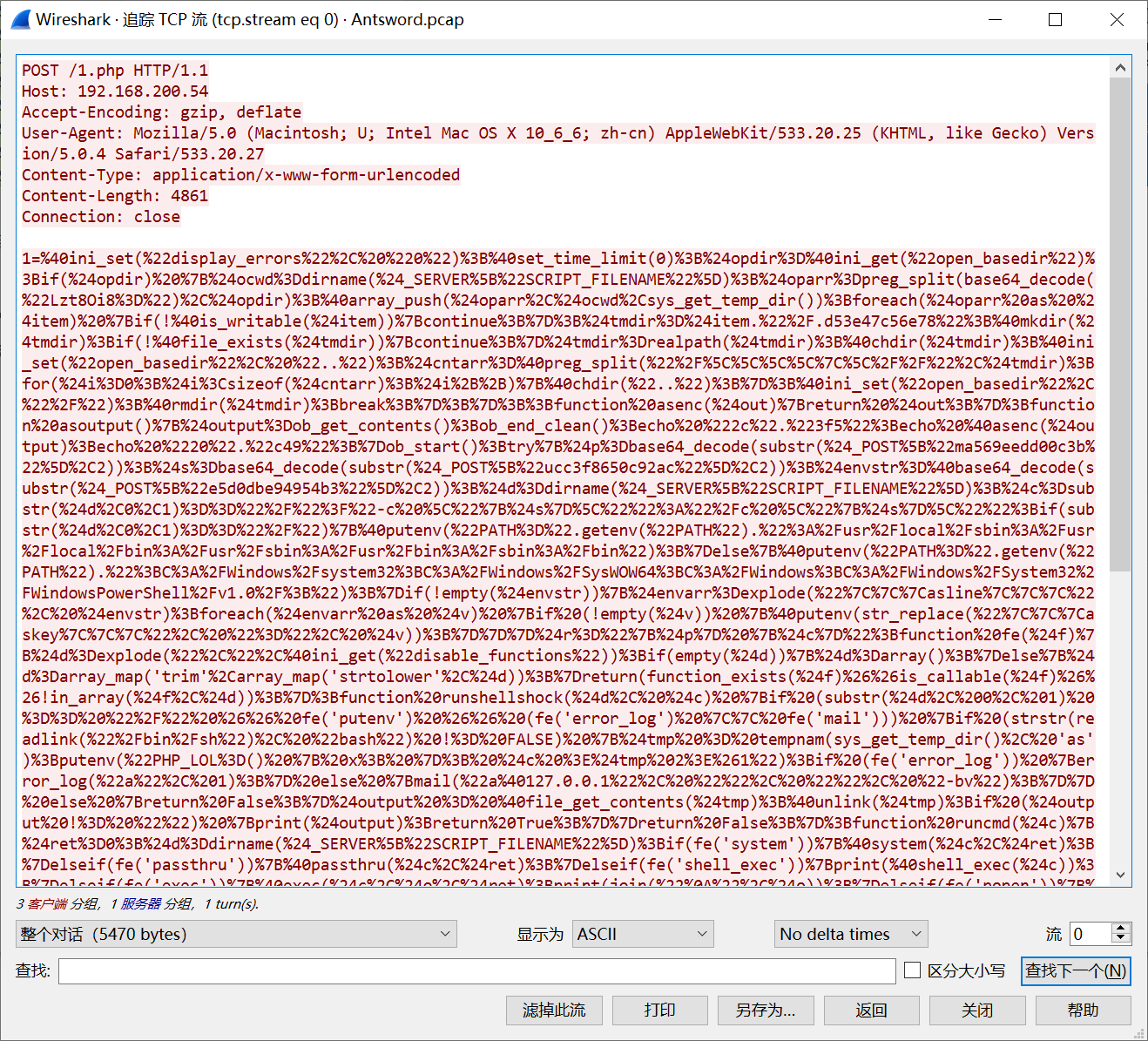Click the 查找: label
1148x1041 pixels.
[33, 970]
